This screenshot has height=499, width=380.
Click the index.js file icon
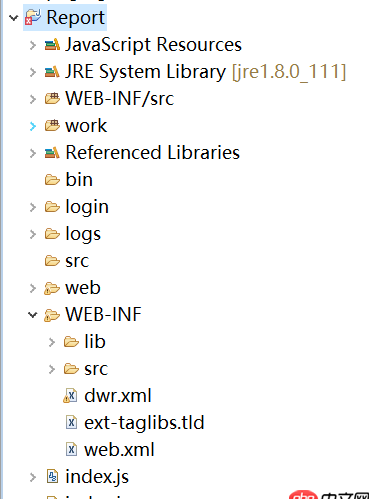[x=52, y=477]
